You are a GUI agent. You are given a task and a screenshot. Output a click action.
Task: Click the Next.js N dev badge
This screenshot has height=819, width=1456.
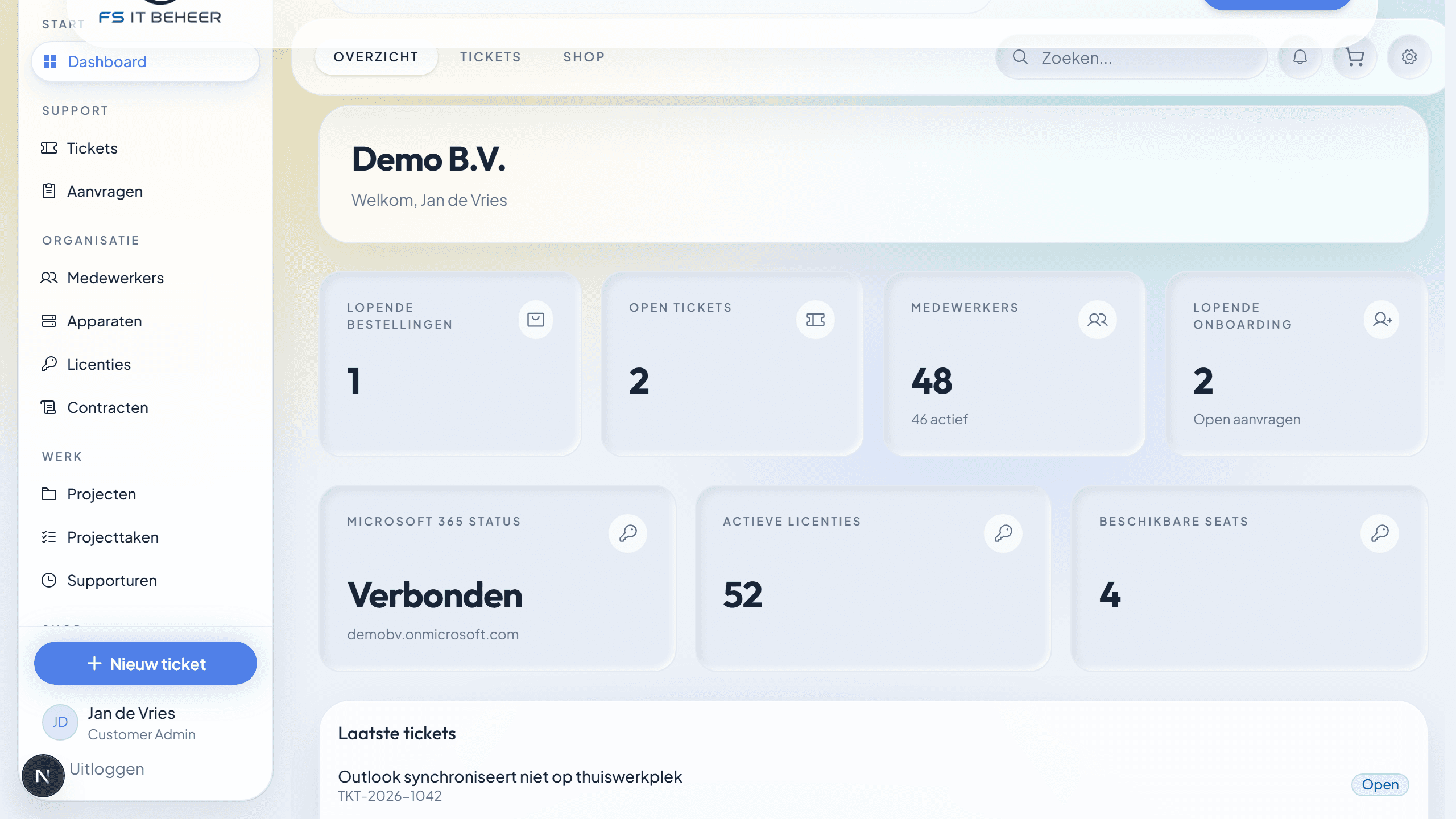[43, 776]
